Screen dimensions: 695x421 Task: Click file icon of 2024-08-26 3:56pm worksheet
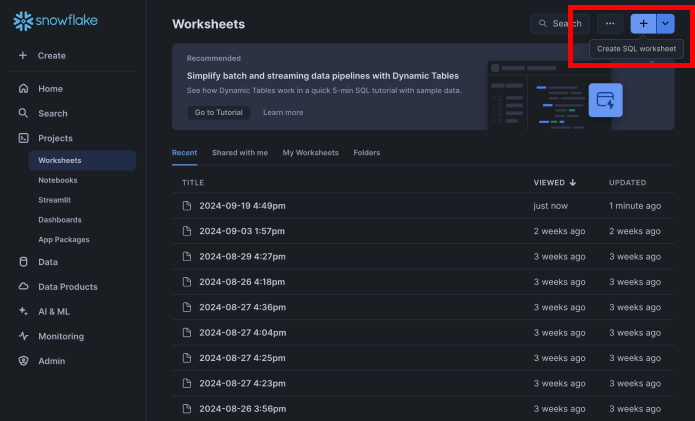point(187,408)
